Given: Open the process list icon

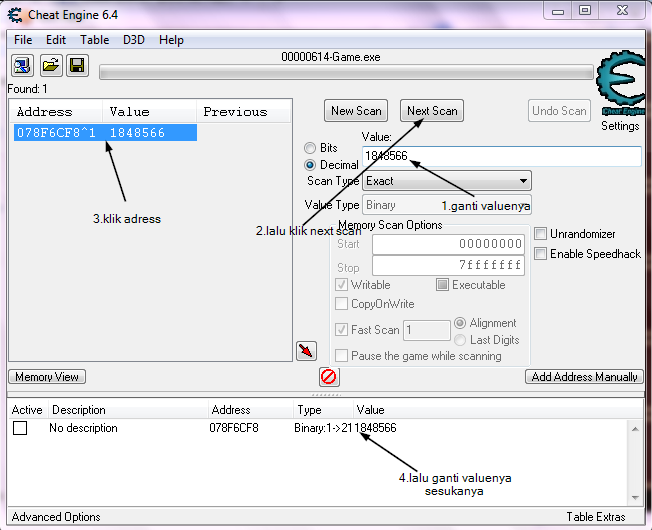Looking at the screenshot, I should click(x=22, y=65).
